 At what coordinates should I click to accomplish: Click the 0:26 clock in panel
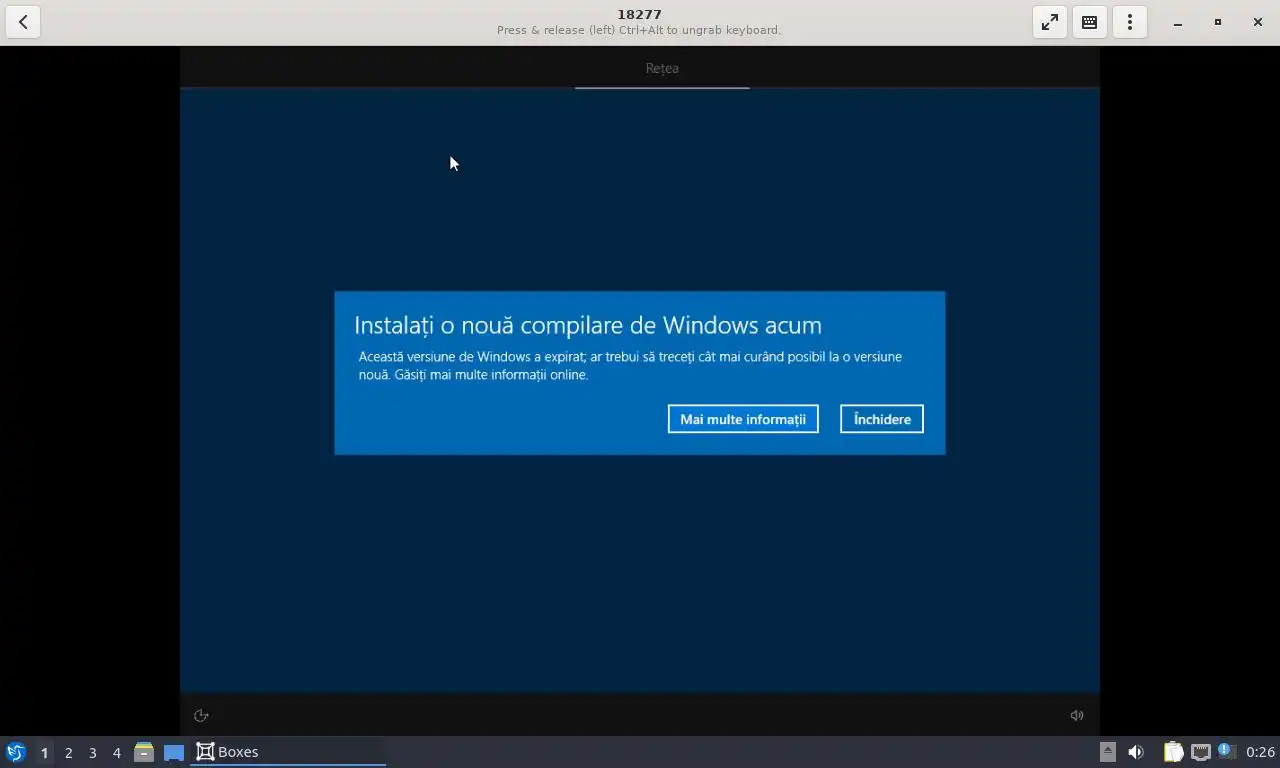(x=1260, y=752)
